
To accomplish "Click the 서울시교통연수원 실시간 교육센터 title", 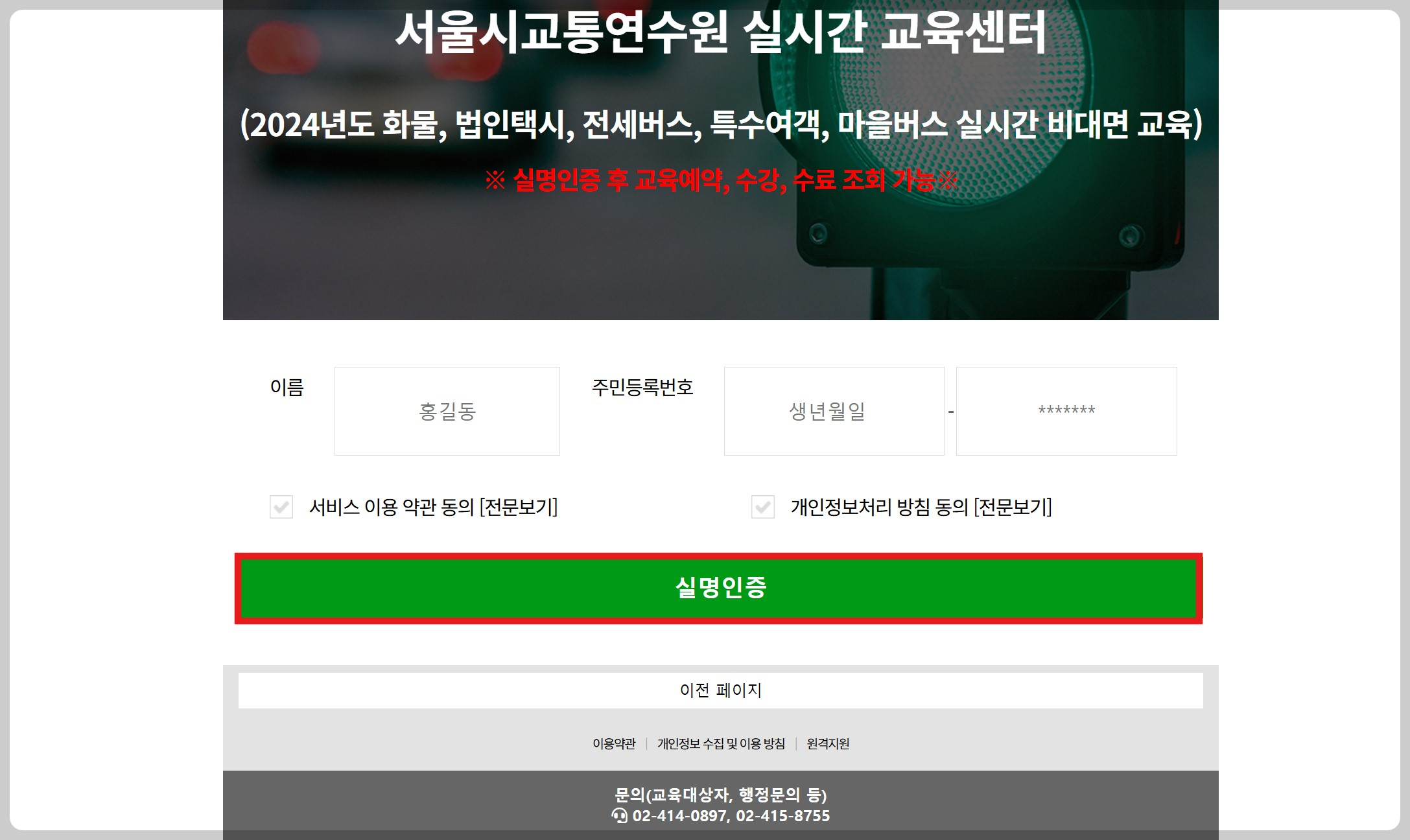I will pos(720,32).
